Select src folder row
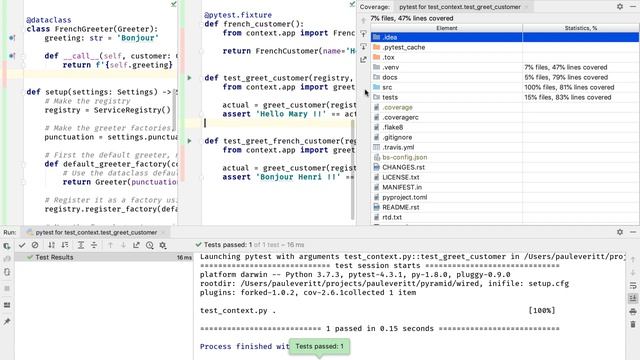This screenshot has height=360, width=640. click(505, 87)
